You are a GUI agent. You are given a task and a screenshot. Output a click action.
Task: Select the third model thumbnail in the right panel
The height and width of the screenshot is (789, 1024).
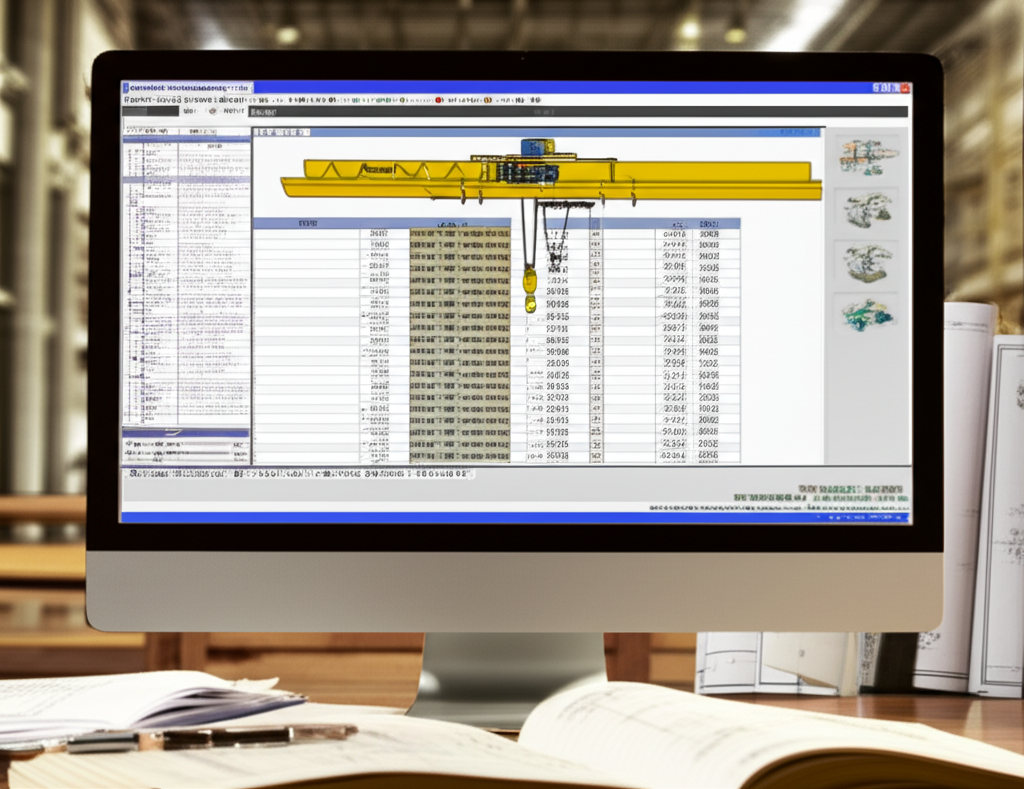click(867, 262)
